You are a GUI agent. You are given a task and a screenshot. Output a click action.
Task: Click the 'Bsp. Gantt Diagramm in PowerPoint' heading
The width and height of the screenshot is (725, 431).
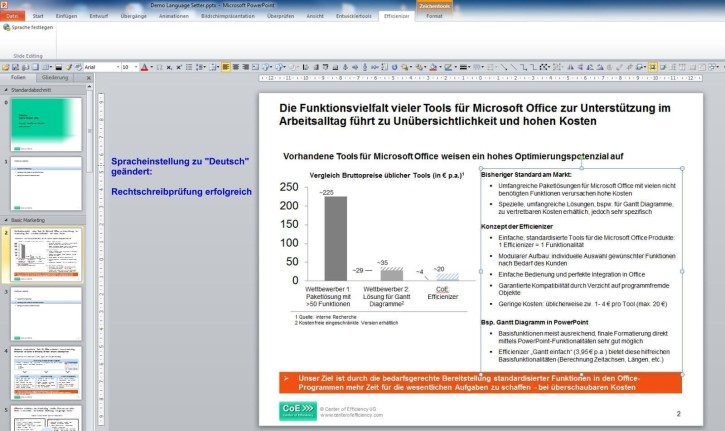(535, 322)
